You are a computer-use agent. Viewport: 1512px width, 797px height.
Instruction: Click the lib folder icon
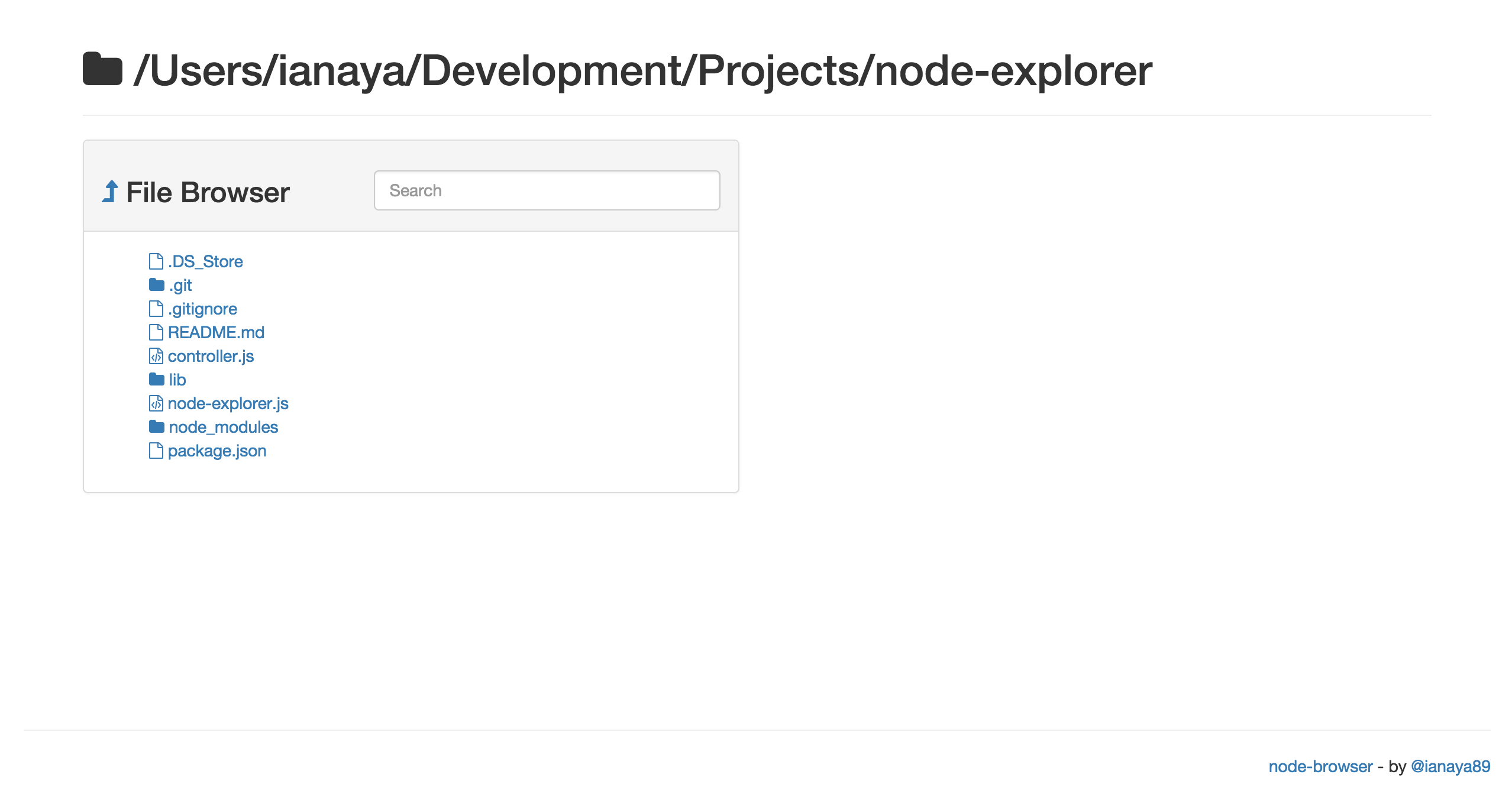156,380
